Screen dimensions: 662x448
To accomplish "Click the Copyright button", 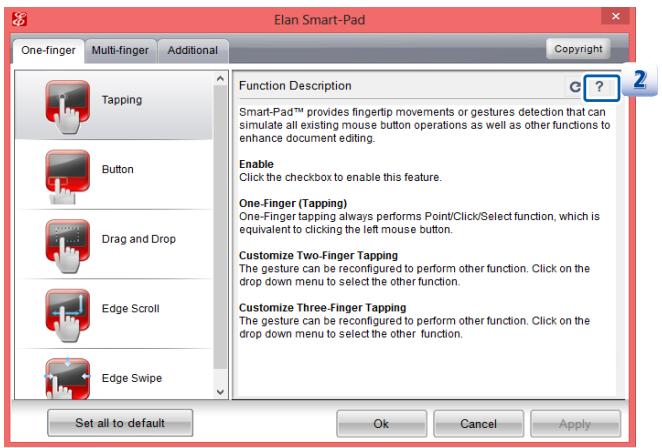I will pyautogui.click(x=578, y=49).
